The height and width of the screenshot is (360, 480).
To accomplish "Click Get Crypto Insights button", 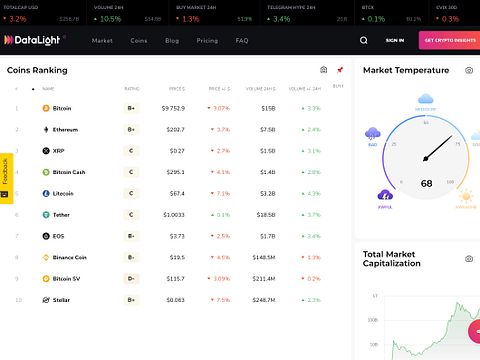I will pos(449,40).
